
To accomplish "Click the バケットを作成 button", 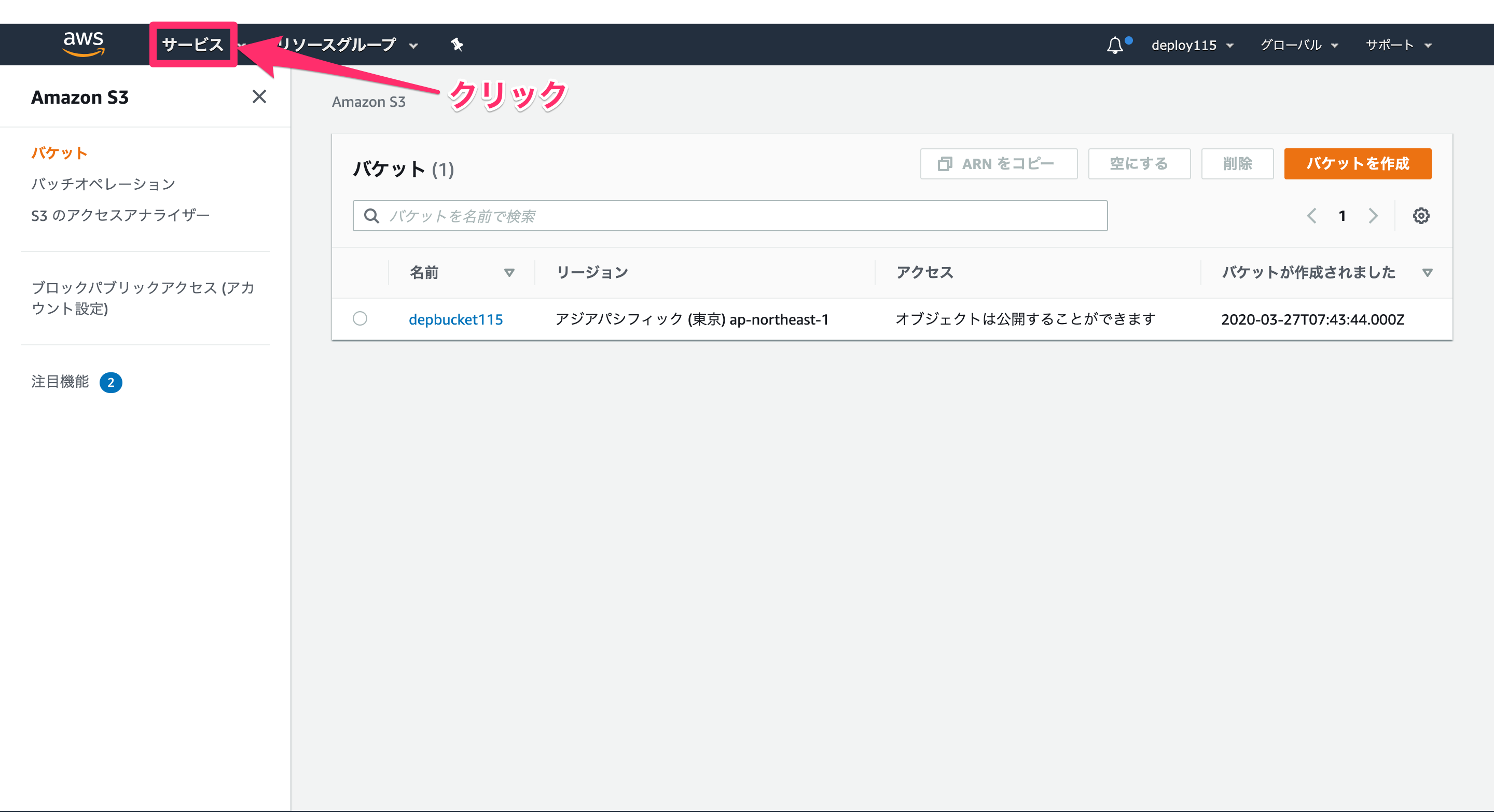I will [1357, 163].
